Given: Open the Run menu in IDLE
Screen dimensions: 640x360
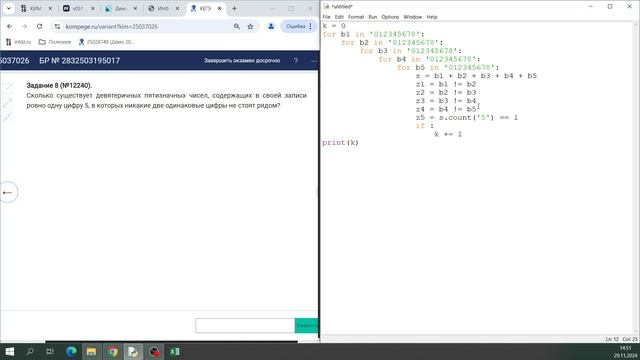Looking at the screenshot, I should (x=373, y=17).
